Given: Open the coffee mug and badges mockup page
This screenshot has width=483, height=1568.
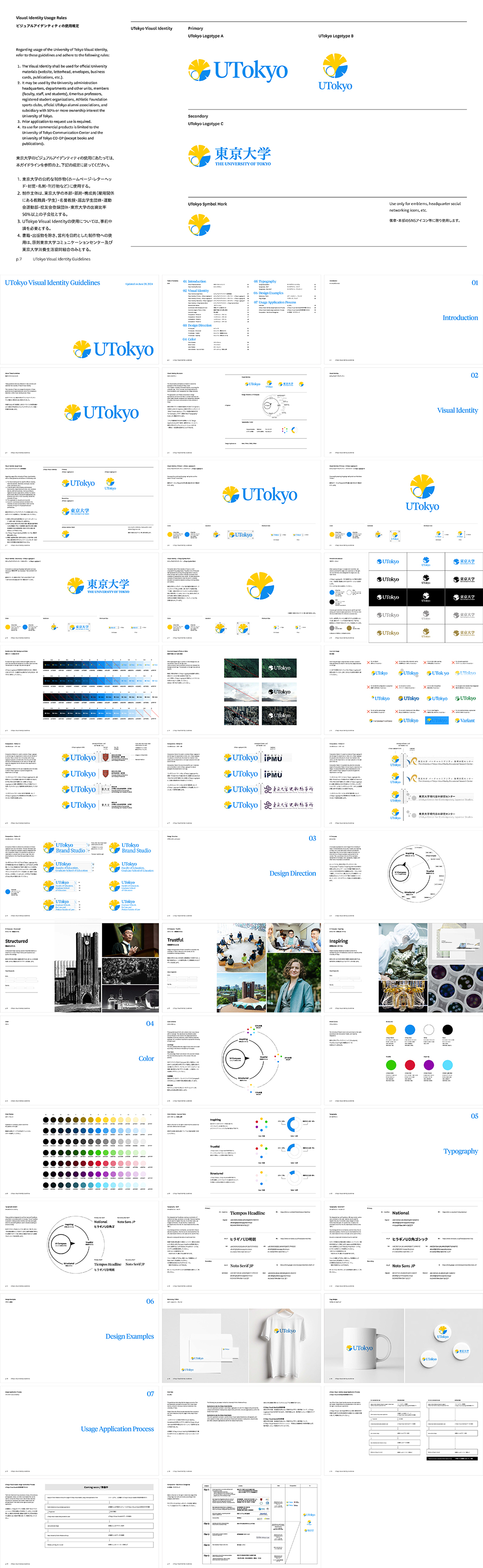Looking at the screenshot, I should click(403, 1339).
